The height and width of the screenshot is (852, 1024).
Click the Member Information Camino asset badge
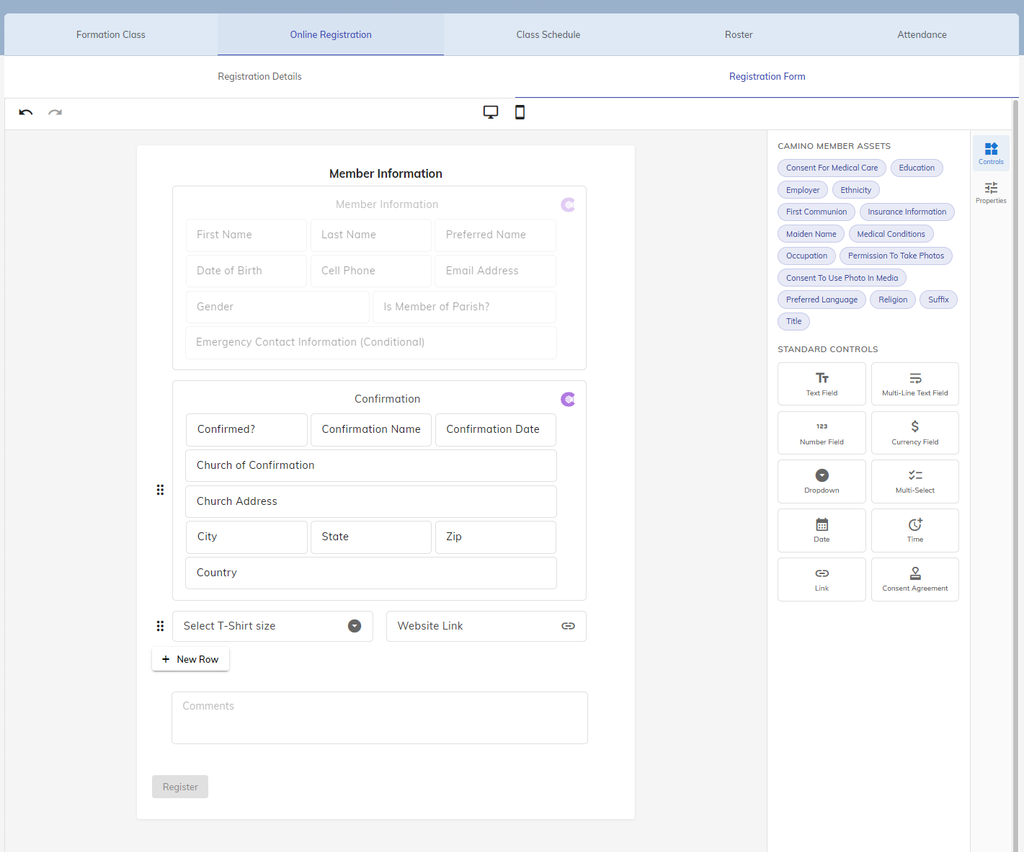[x=568, y=205]
